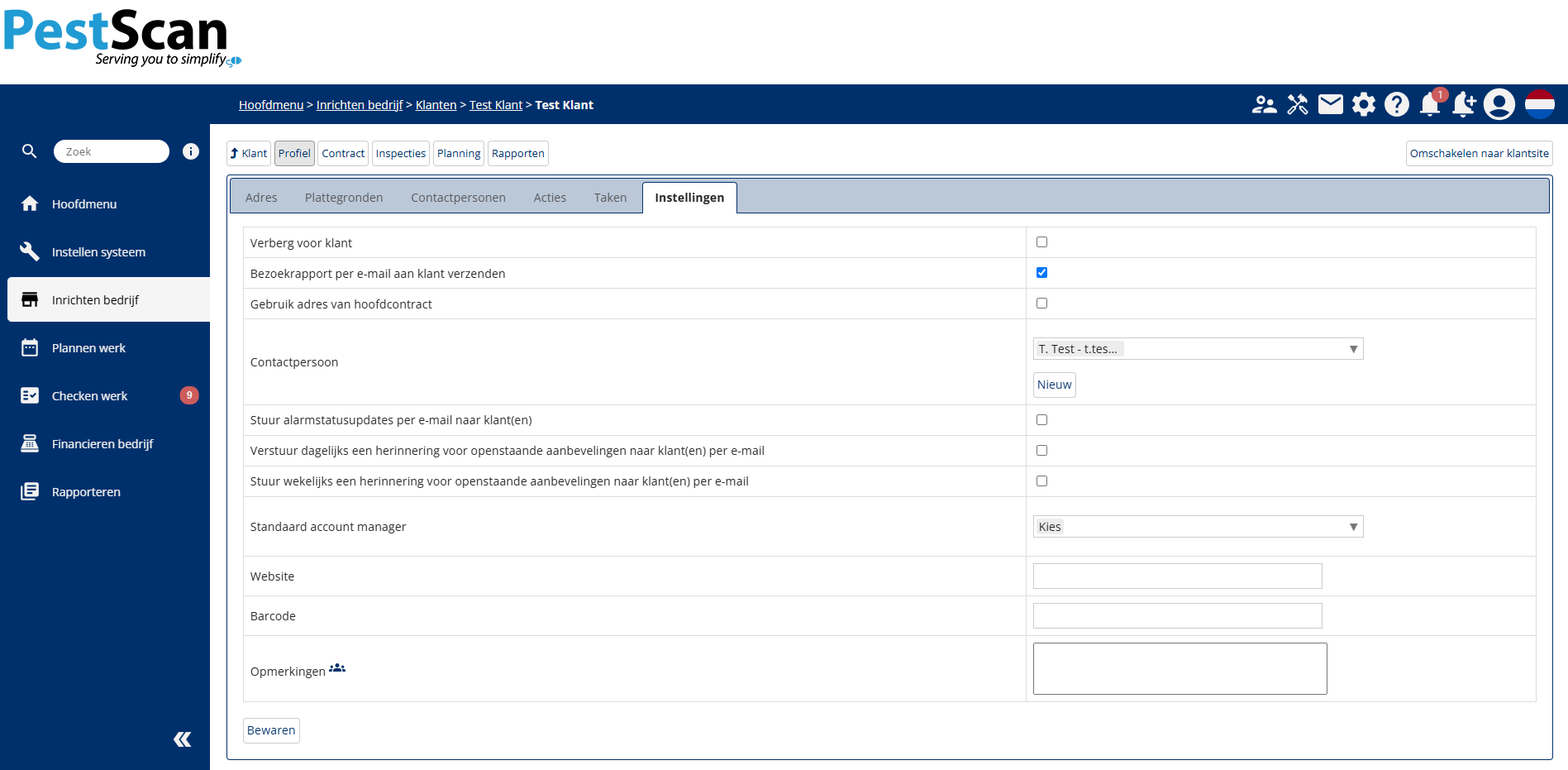Open the Contract section button
The image size is (1568, 770).
(x=343, y=153)
